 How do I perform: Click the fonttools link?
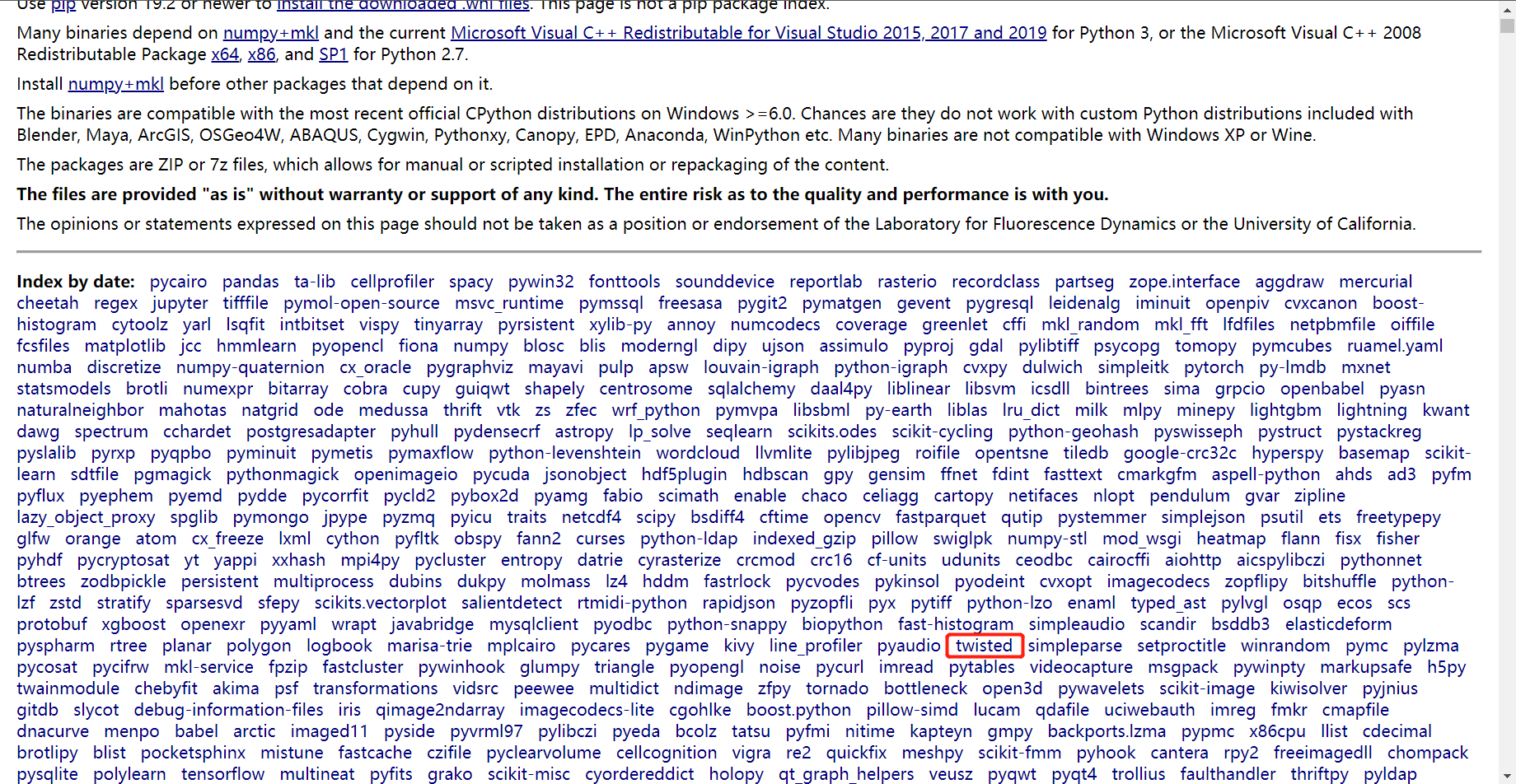[625, 282]
